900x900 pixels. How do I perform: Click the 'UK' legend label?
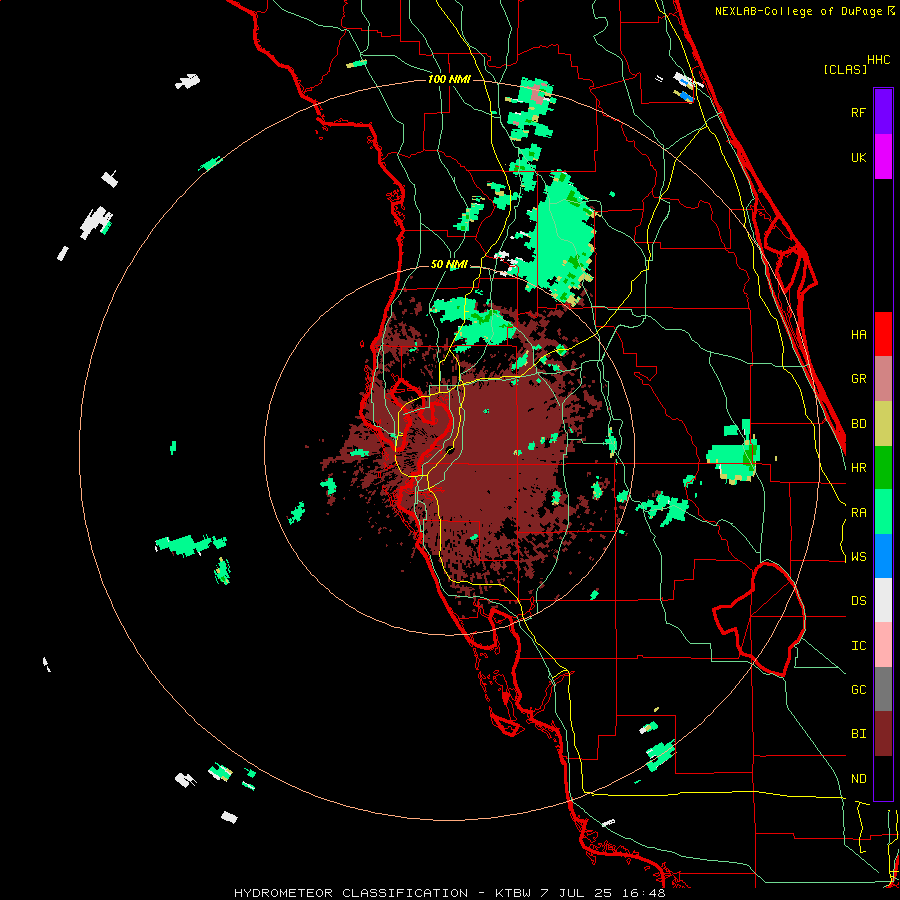pyautogui.click(x=858, y=157)
